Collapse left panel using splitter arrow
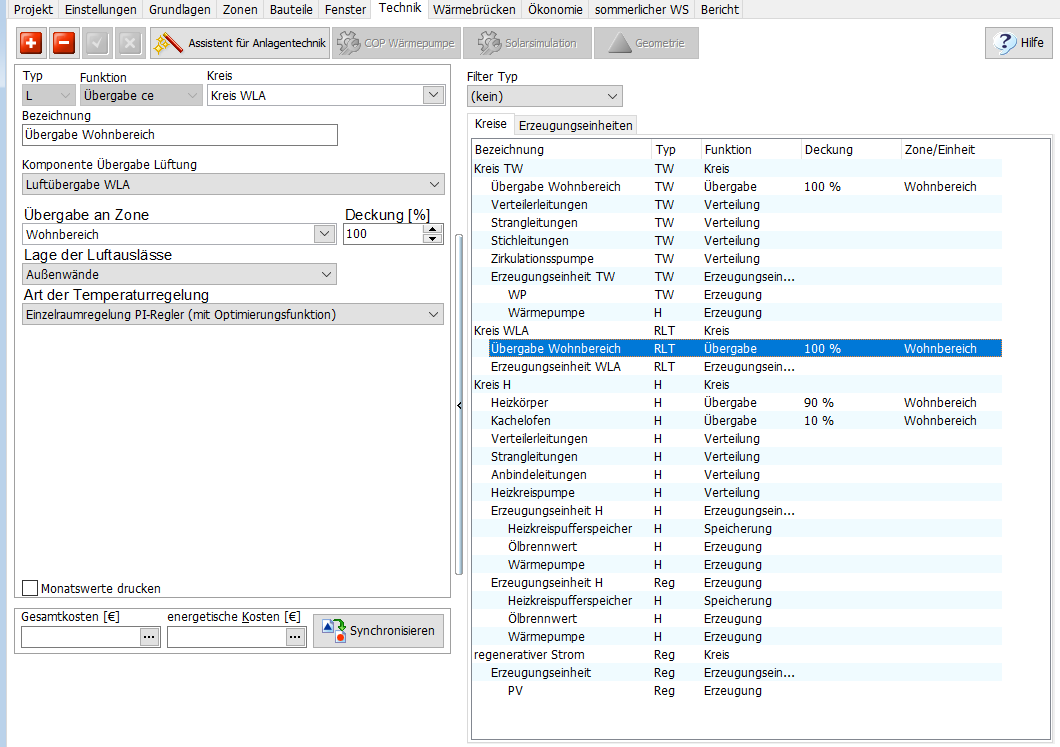The width and height of the screenshot is (1060, 747). tap(459, 405)
